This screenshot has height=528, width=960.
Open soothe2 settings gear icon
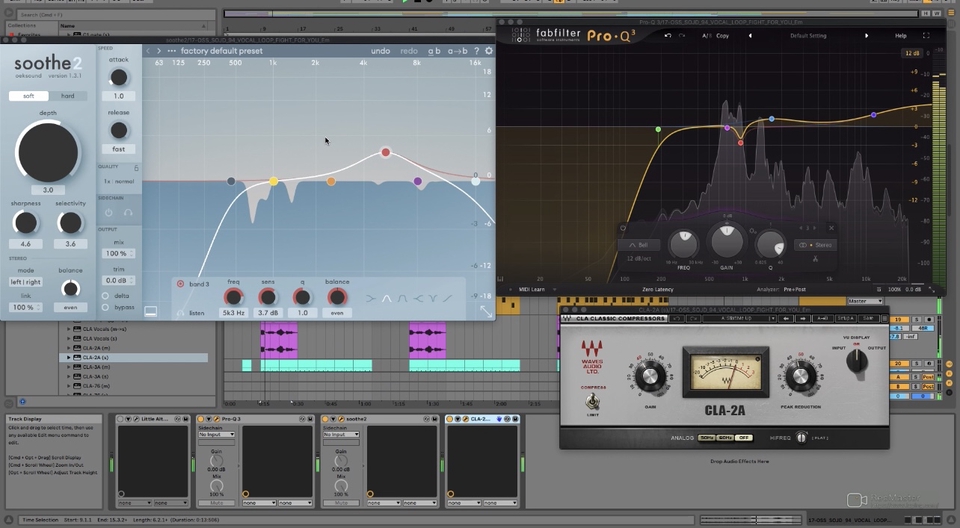click(489, 51)
